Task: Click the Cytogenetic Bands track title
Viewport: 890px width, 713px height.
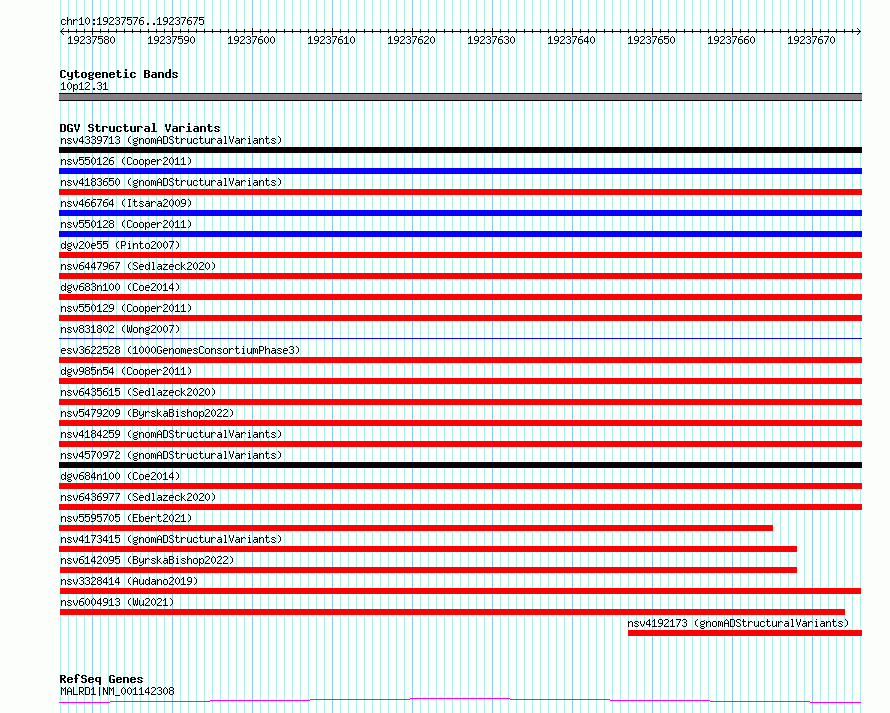Action: coord(119,74)
